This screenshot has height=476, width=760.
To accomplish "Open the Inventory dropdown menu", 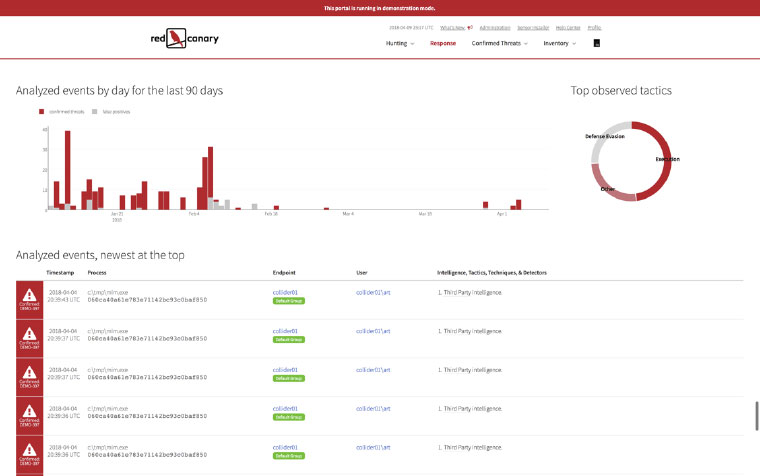I will click(x=559, y=44).
